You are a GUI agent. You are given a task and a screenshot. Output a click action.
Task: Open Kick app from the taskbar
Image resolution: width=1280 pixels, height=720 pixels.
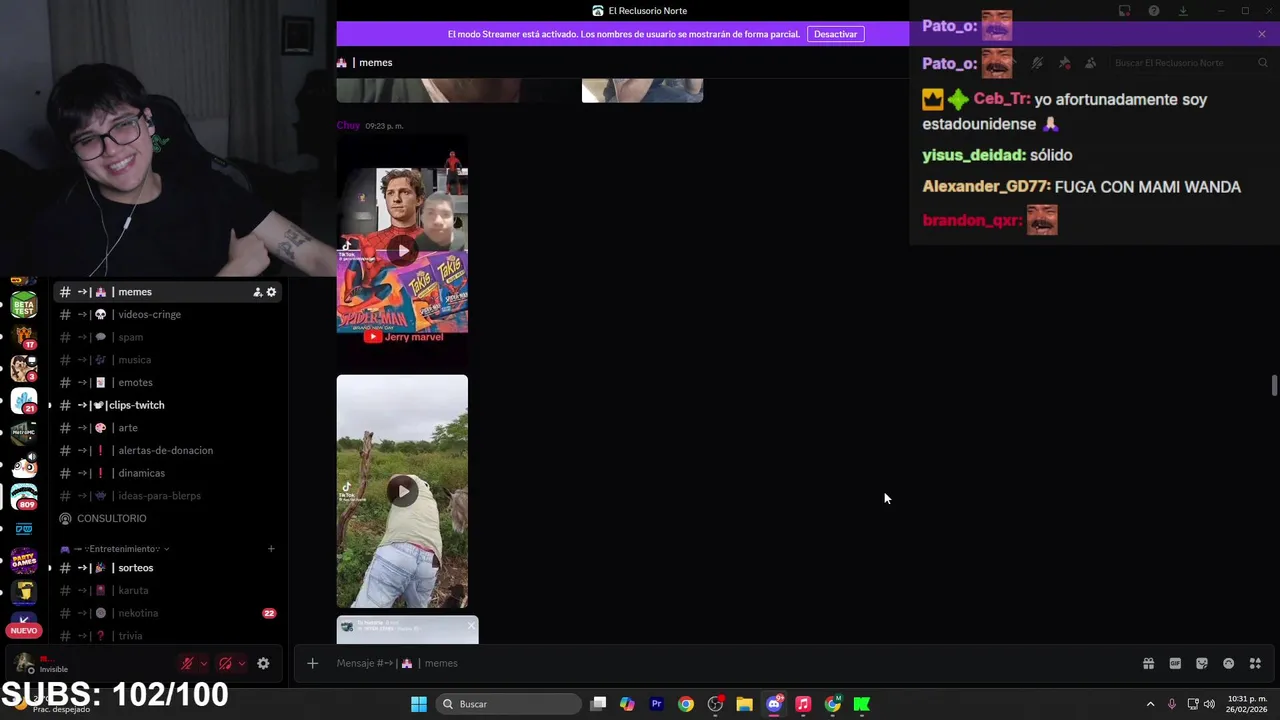click(x=861, y=704)
